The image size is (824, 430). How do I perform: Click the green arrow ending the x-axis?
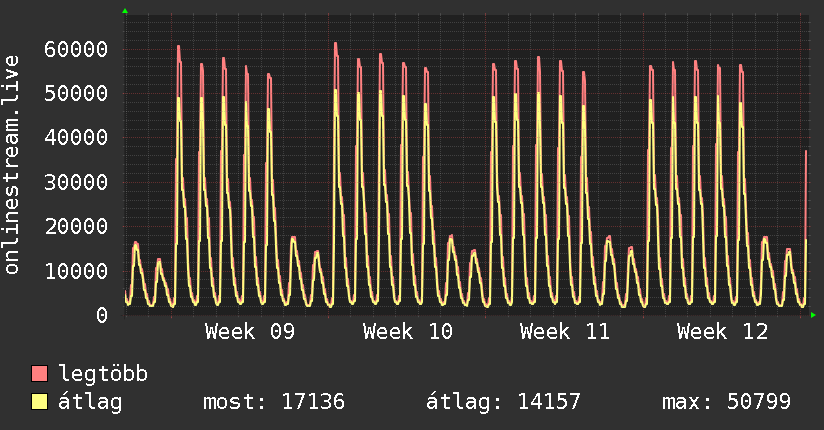(813, 315)
